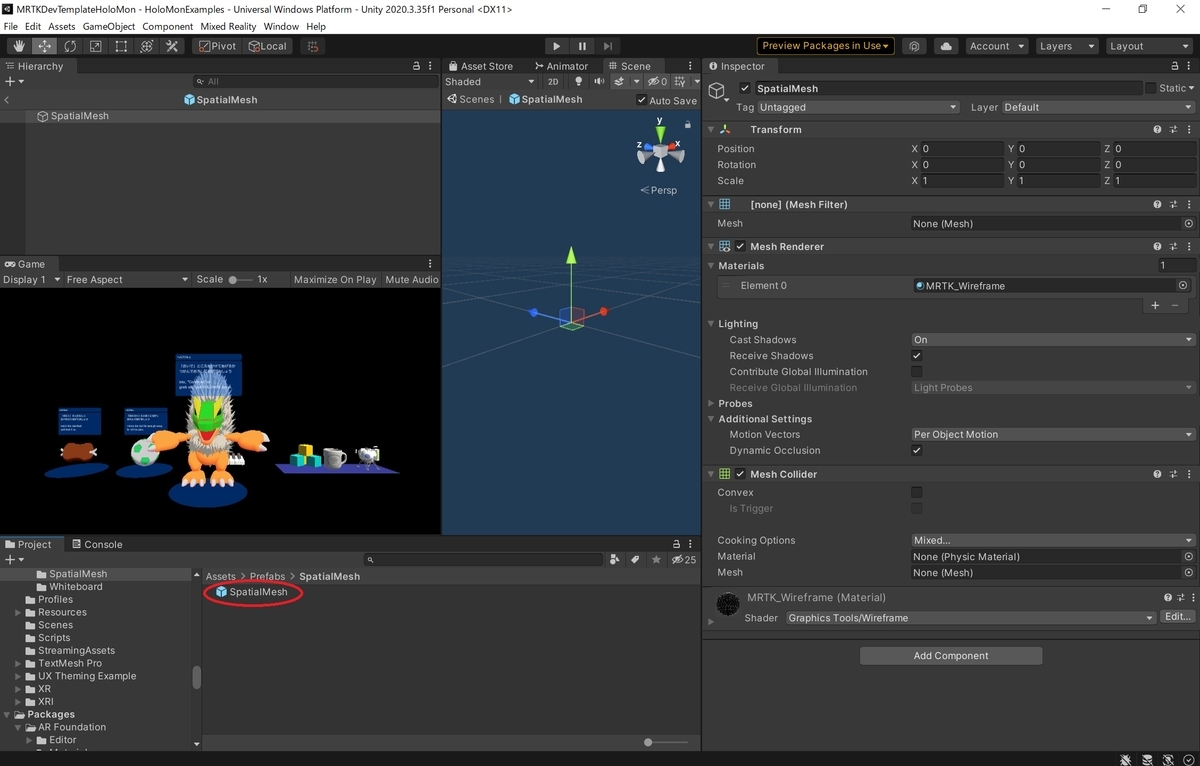Image resolution: width=1200 pixels, height=766 pixels.
Task: Open the GameObject menu
Action: pos(108,27)
